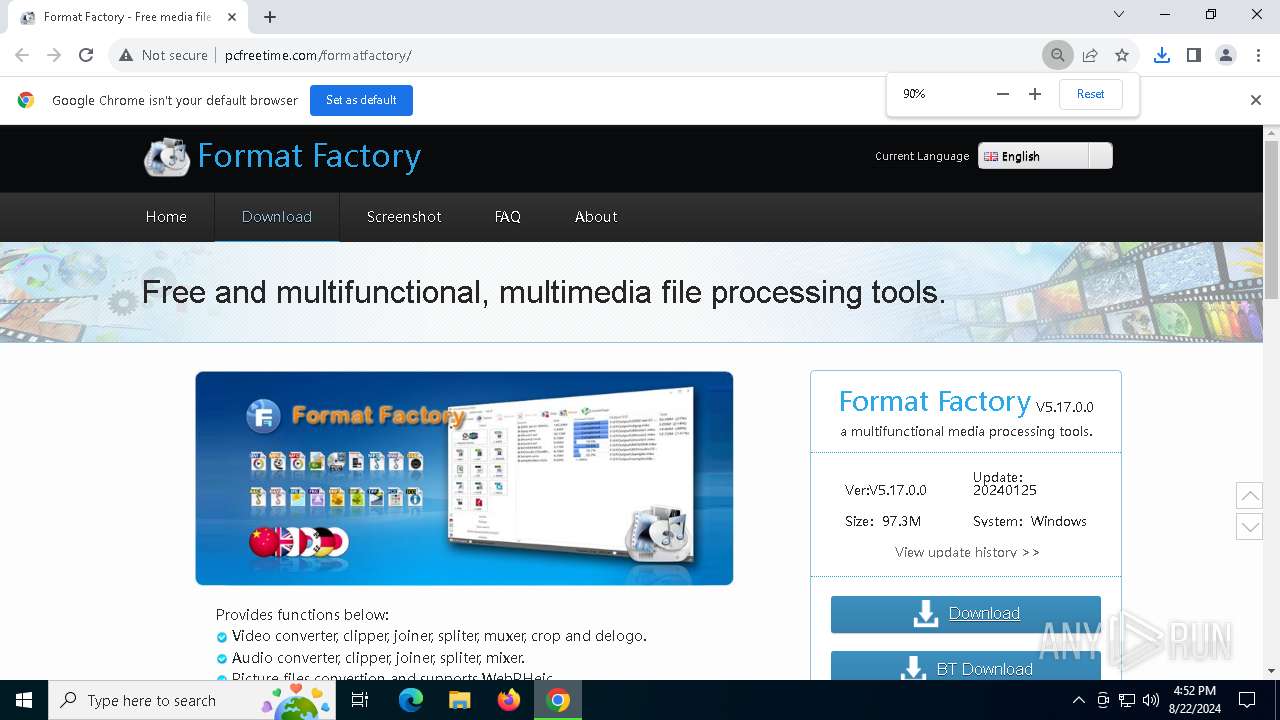Open the taskbar clock and date
This screenshot has height=720, width=1280.
(1194, 700)
